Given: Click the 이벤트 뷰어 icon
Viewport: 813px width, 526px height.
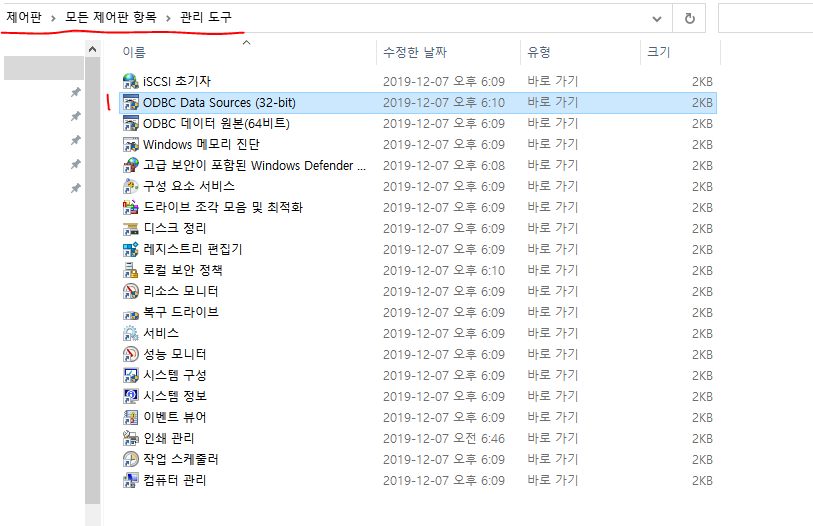Looking at the screenshot, I should pos(131,418).
